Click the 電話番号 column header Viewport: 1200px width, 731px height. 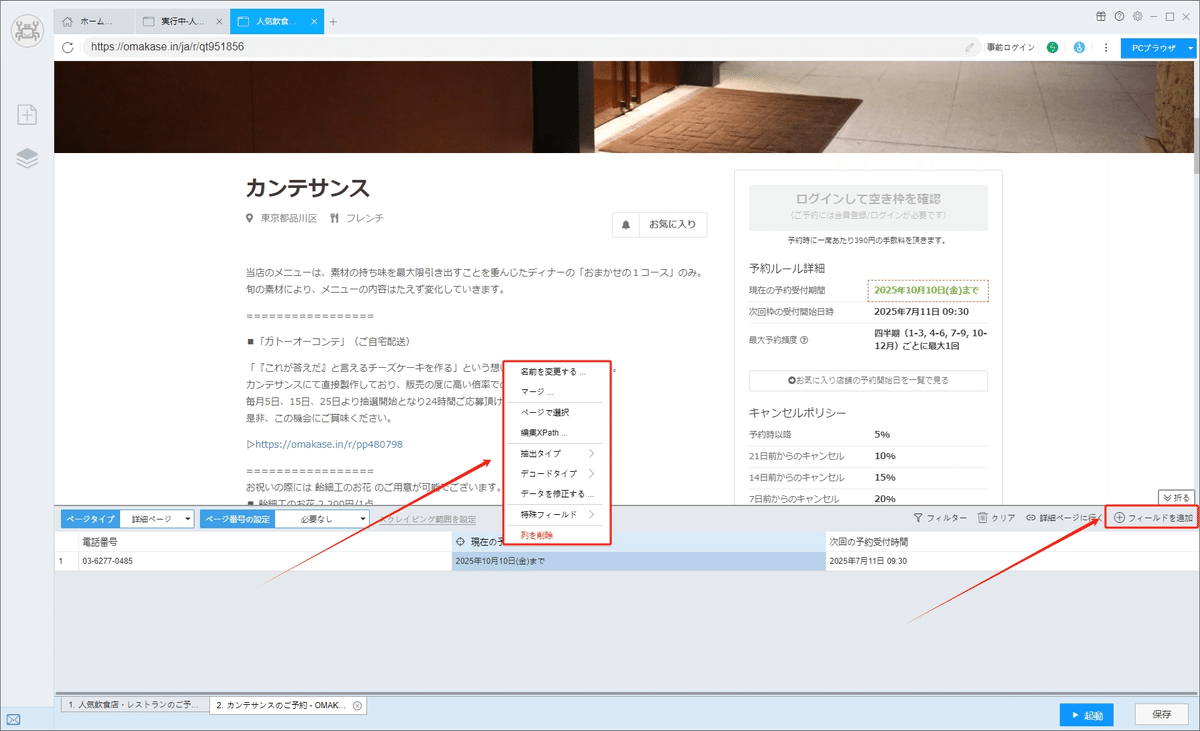(263, 541)
